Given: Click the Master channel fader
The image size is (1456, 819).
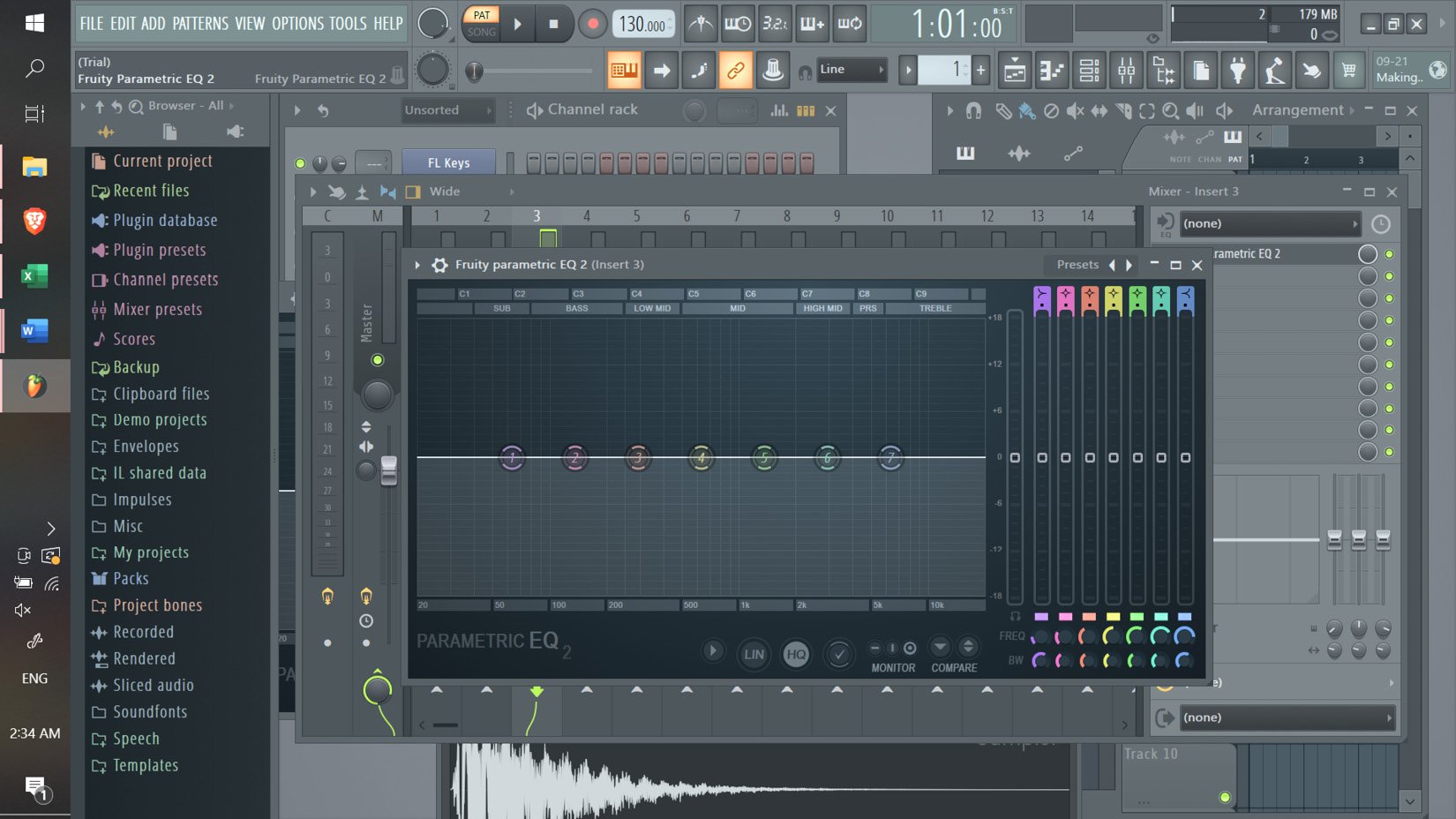Looking at the screenshot, I should point(389,470).
